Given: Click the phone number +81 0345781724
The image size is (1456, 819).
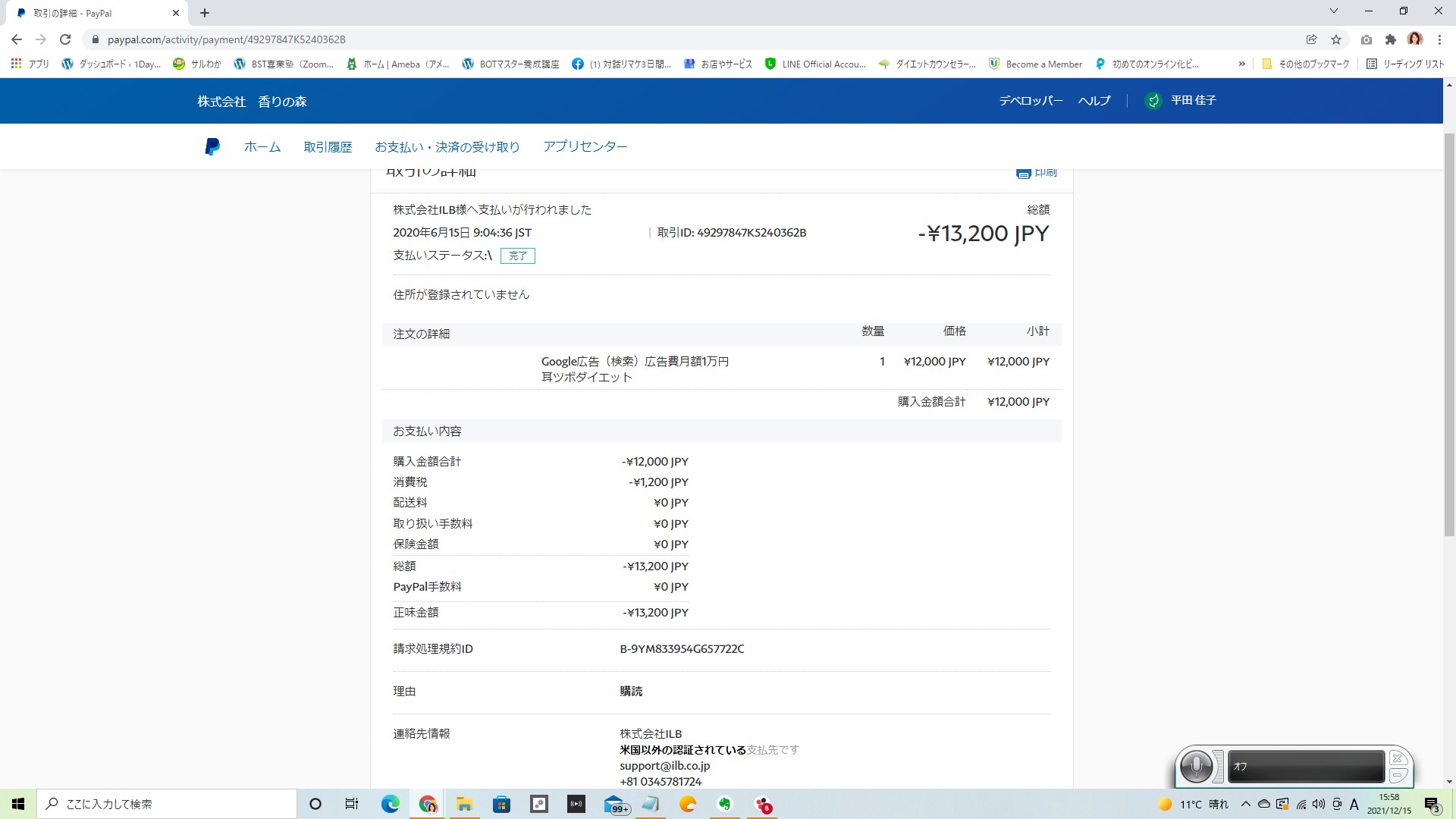Looking at the screenshot, I should click(661, 782).
